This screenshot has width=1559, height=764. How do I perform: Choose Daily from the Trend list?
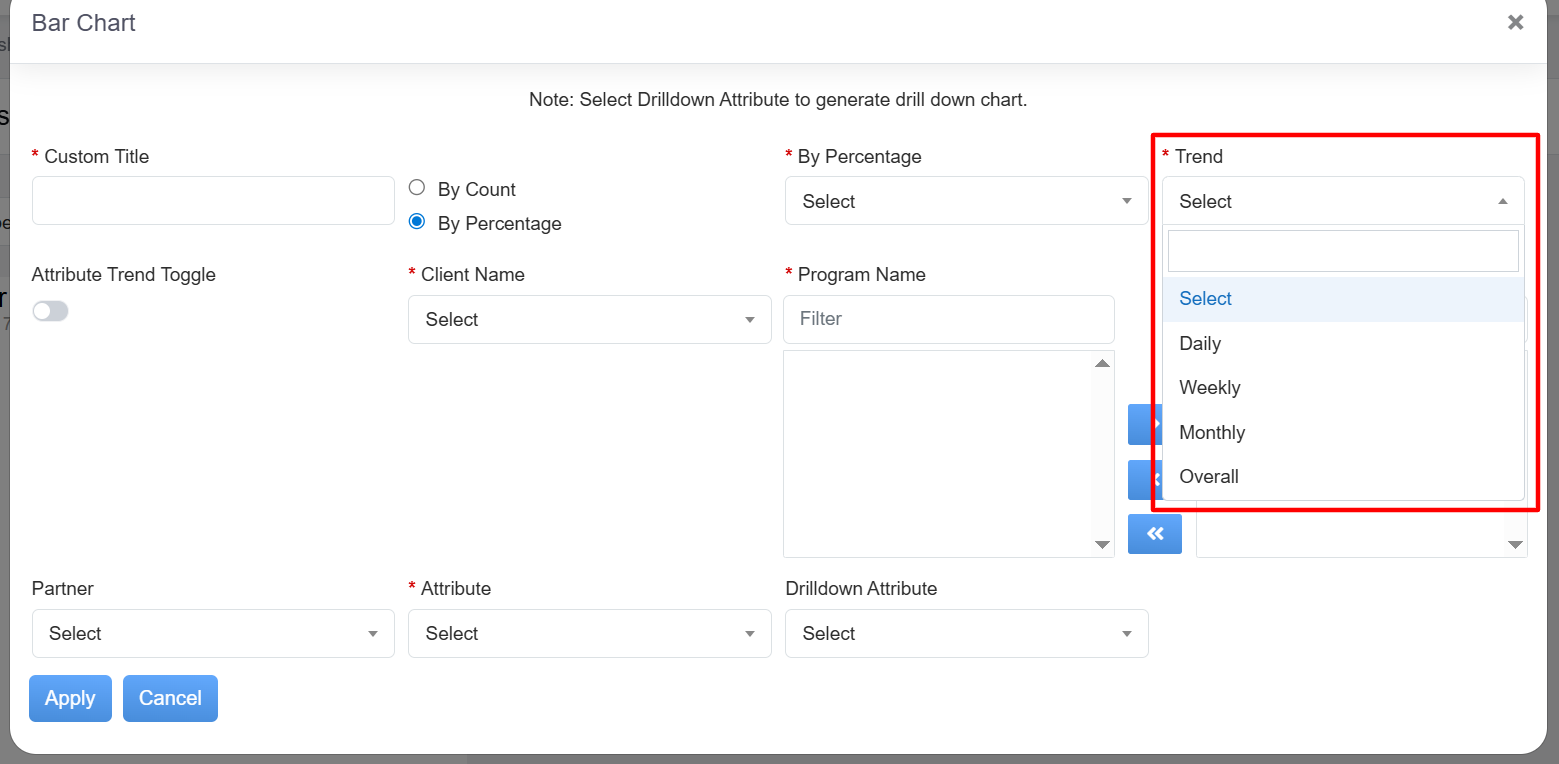tap(1200, 344)
